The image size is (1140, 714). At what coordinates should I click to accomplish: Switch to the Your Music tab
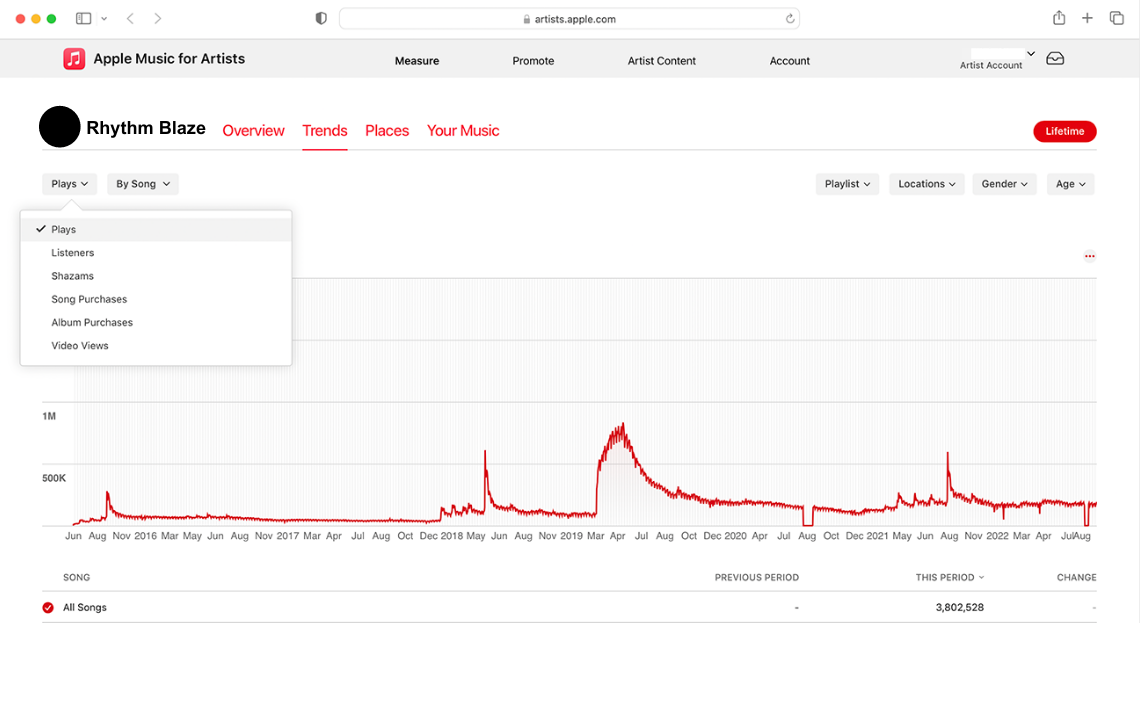[x=463, y=131]
